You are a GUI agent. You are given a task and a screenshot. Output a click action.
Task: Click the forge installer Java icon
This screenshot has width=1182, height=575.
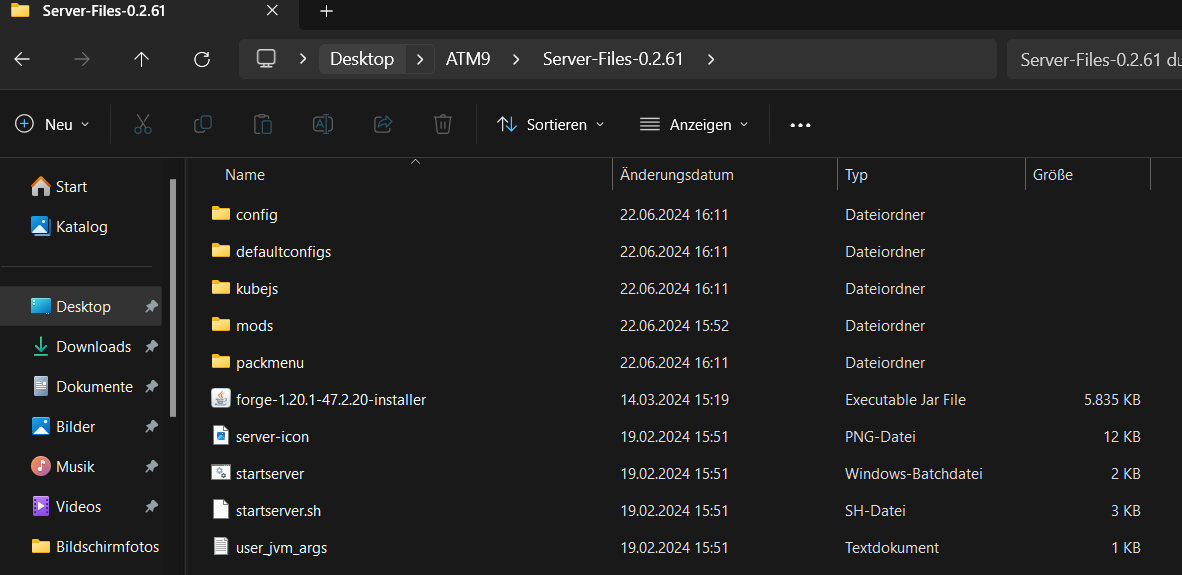(220, 399)
